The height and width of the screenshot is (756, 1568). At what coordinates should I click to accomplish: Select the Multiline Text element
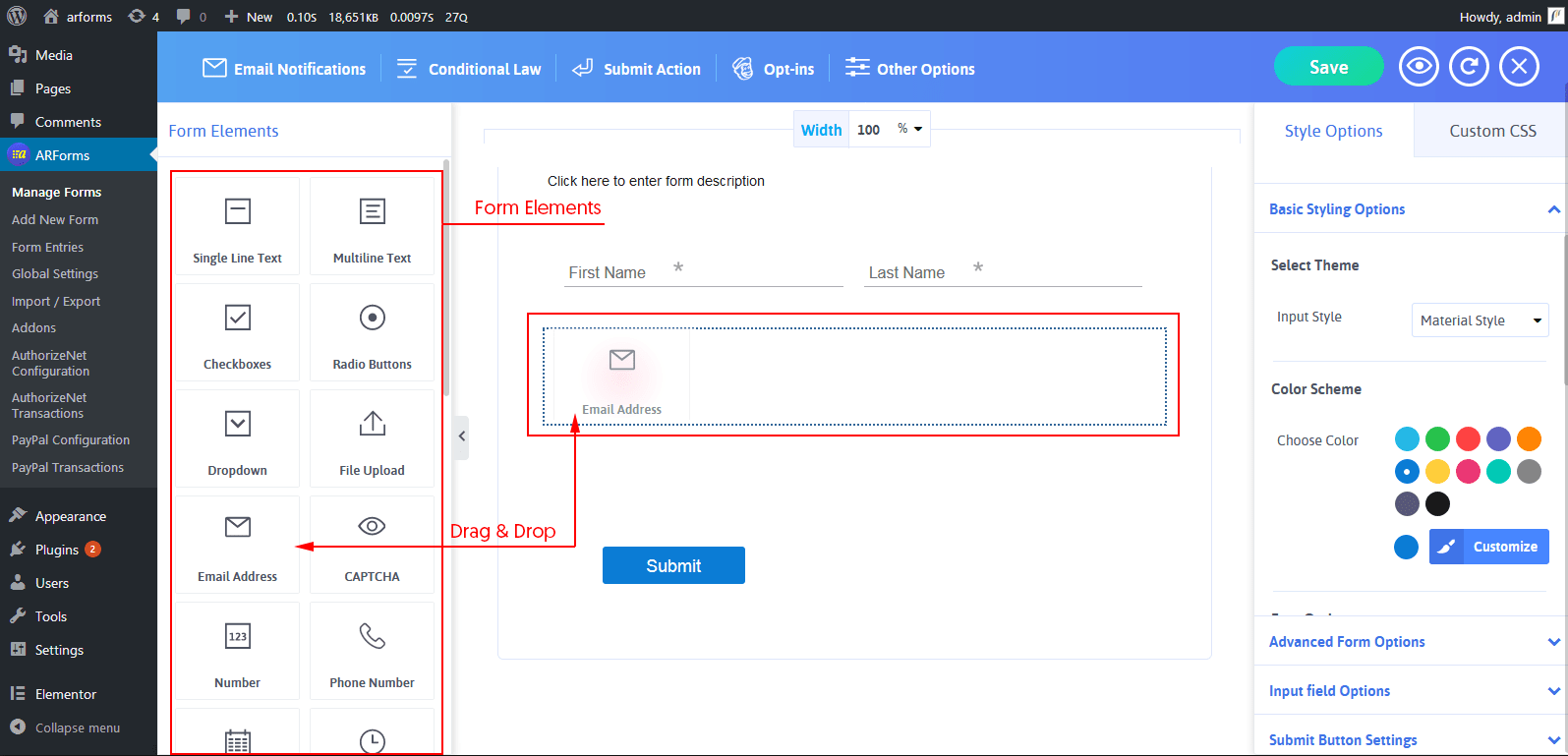tap(372, 227)
